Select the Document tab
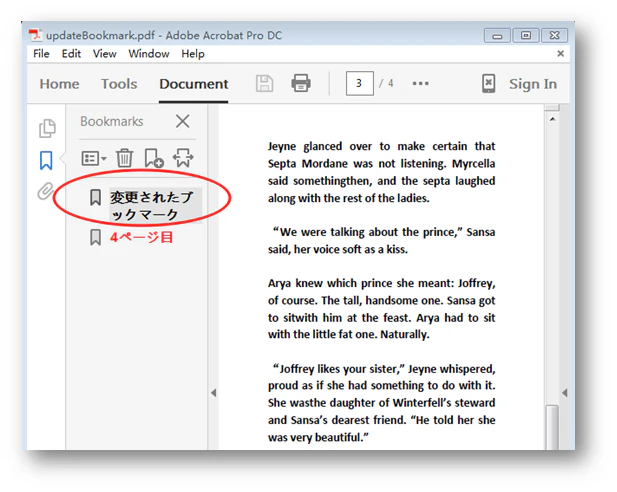The image size is (617, 492). coord(194,84)
